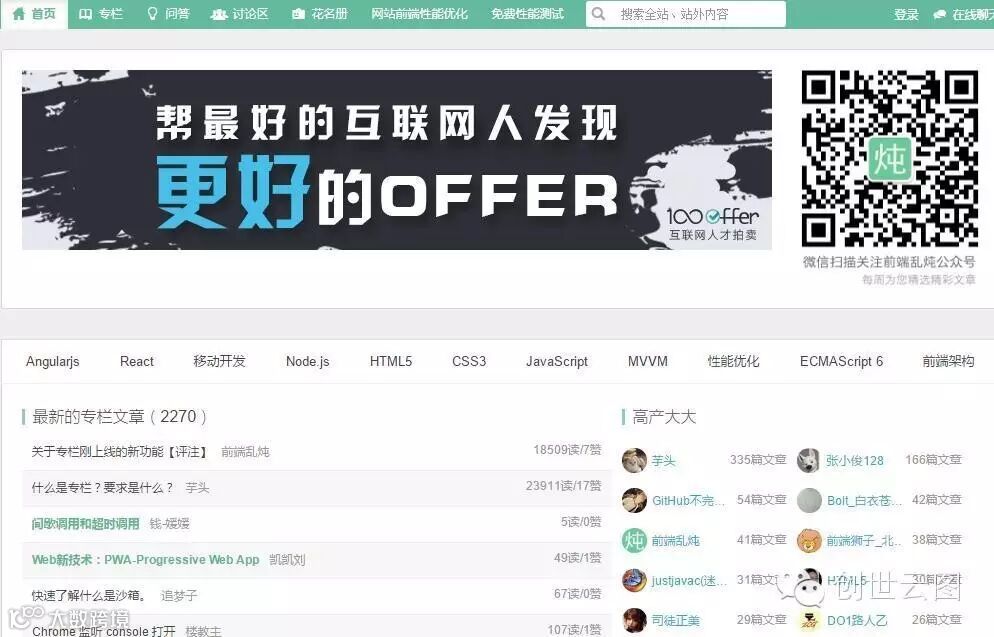Open justjavac(迷... profile link
The width and height of the screenshot is (994, 637).
tap(689, 581)
